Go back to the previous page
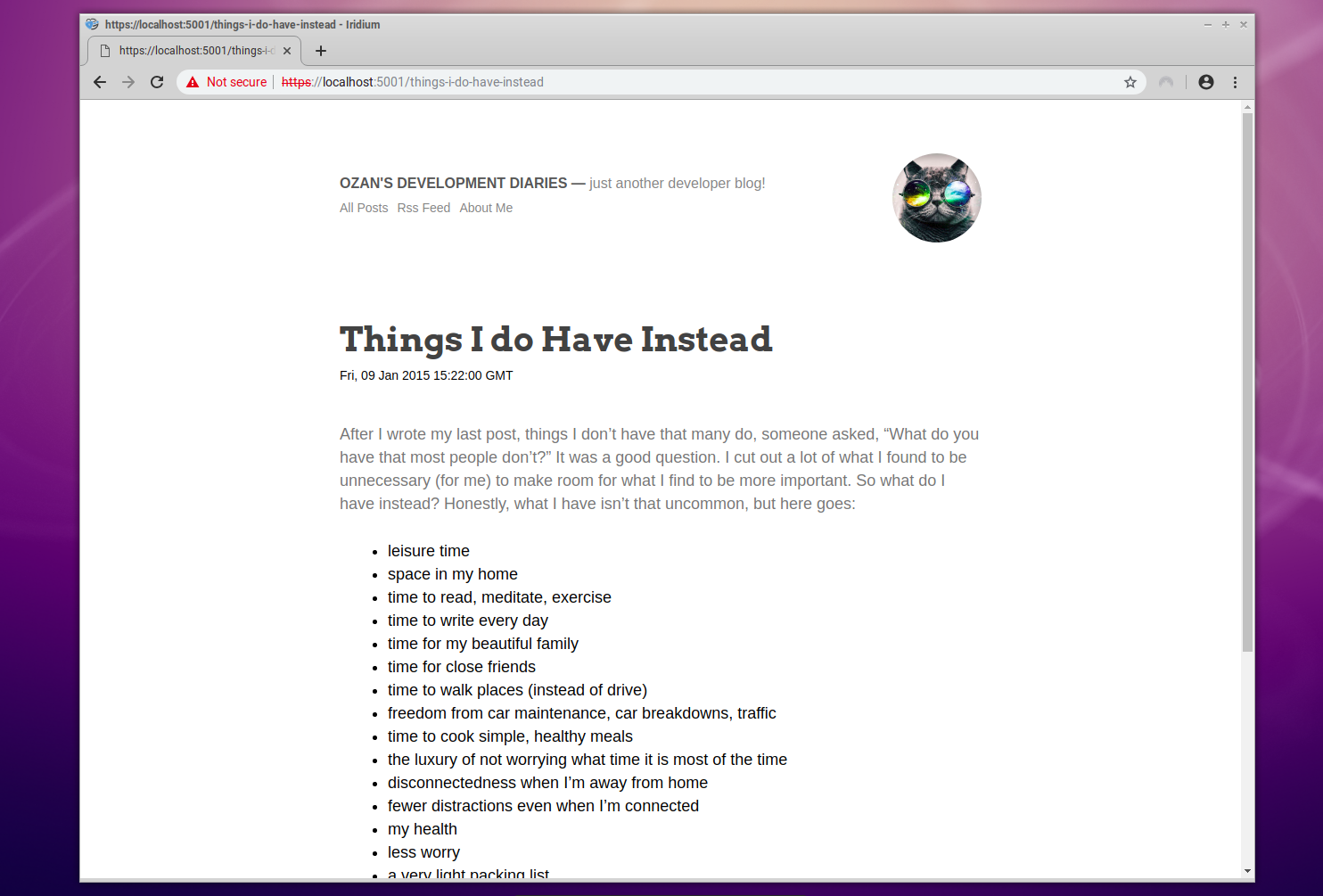1323x896 pixels. click(x=100, y=82)
